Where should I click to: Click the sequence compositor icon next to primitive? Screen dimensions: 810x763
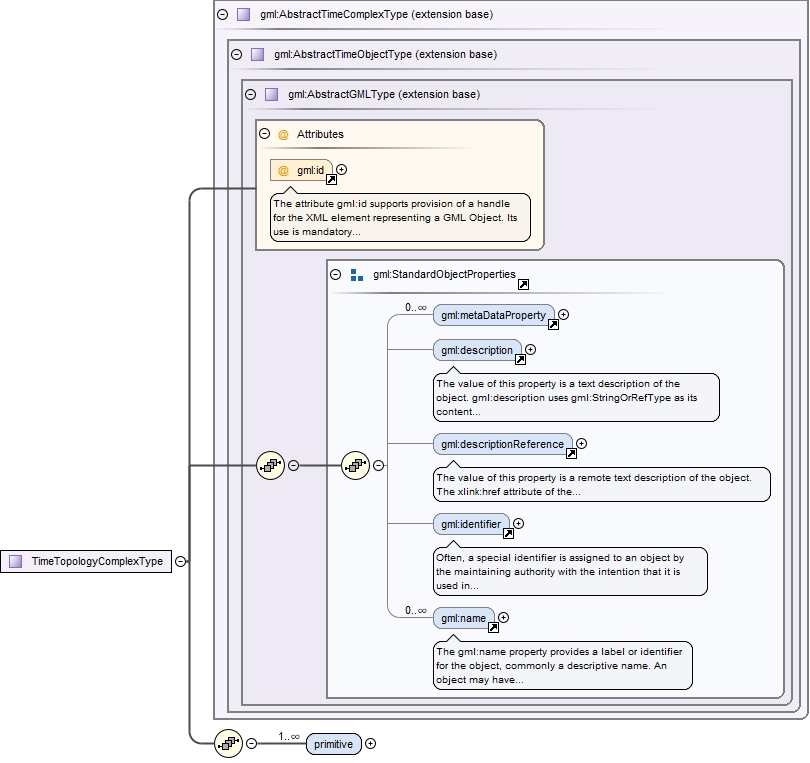pos(228,743)
